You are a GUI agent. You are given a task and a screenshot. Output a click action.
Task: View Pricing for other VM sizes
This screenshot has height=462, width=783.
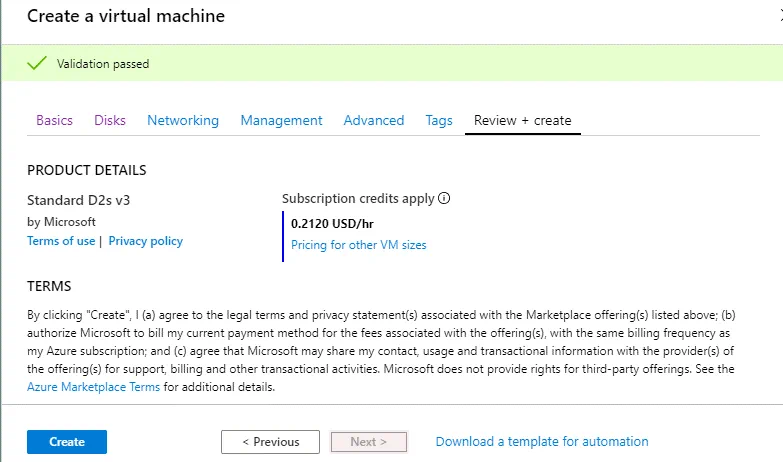[x=359, y=245]
